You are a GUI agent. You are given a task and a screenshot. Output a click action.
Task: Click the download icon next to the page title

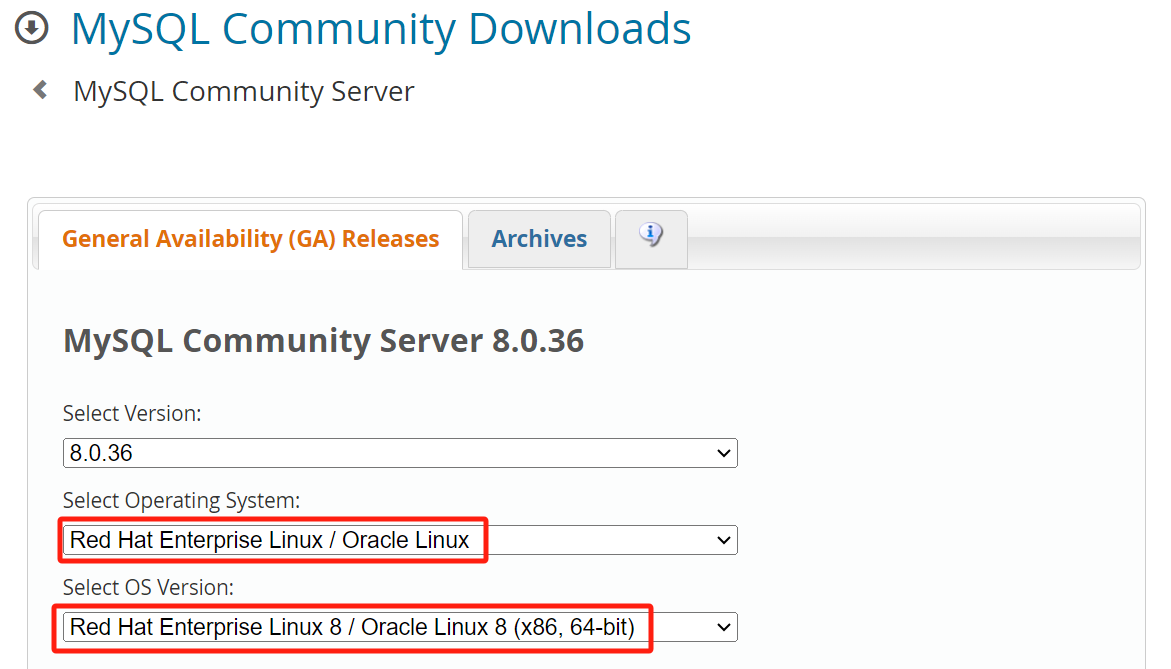(30, 28)
